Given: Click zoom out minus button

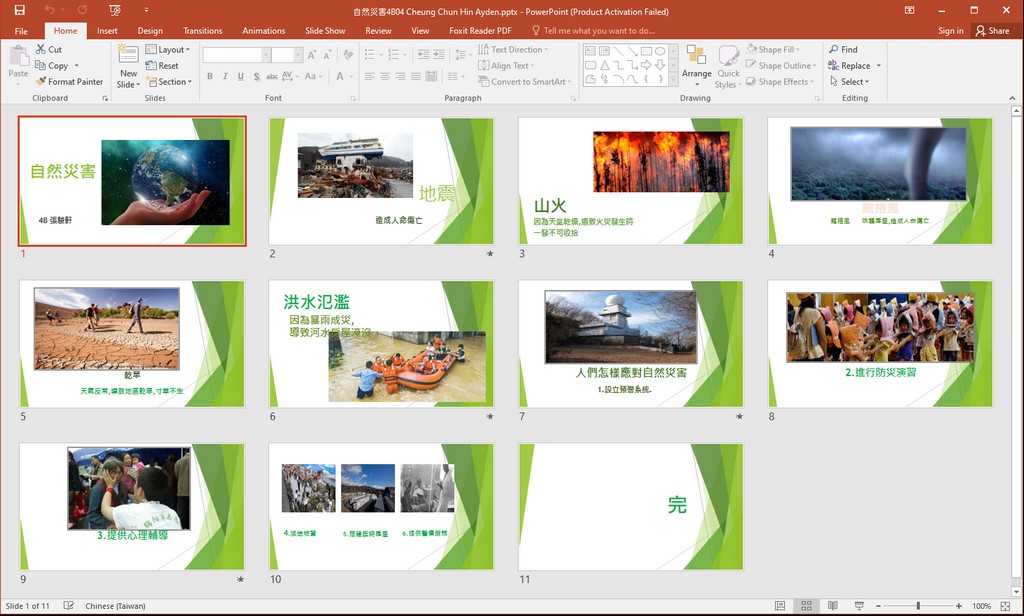Looking at the screenshot, I should tap(878, 606).
